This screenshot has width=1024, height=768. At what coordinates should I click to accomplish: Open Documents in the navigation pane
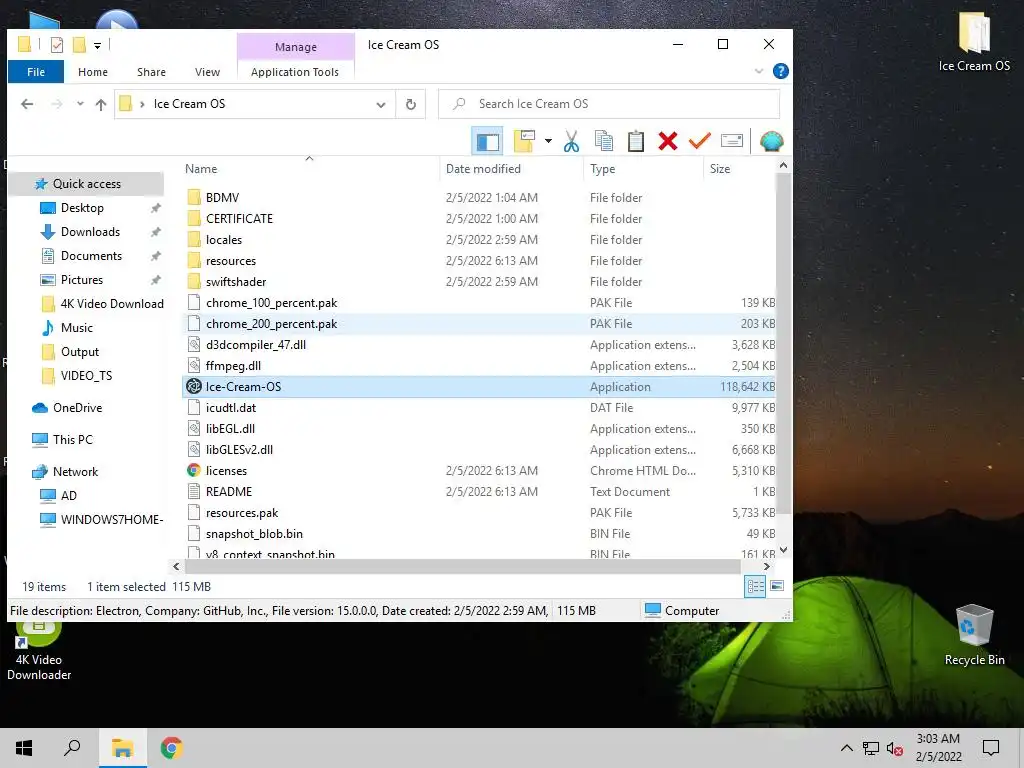(91, 256)
